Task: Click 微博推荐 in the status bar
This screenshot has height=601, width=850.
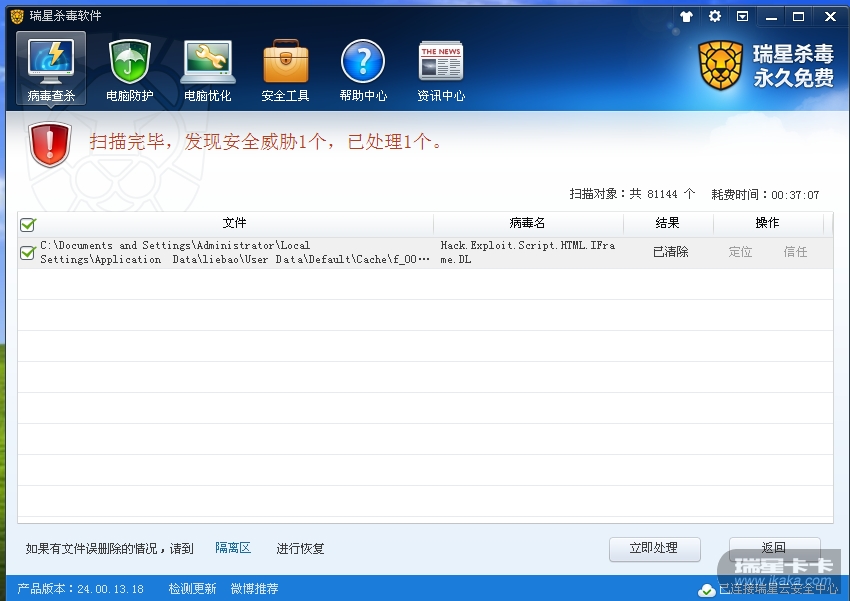Action: pyautogui.click(x=254, y=589)
